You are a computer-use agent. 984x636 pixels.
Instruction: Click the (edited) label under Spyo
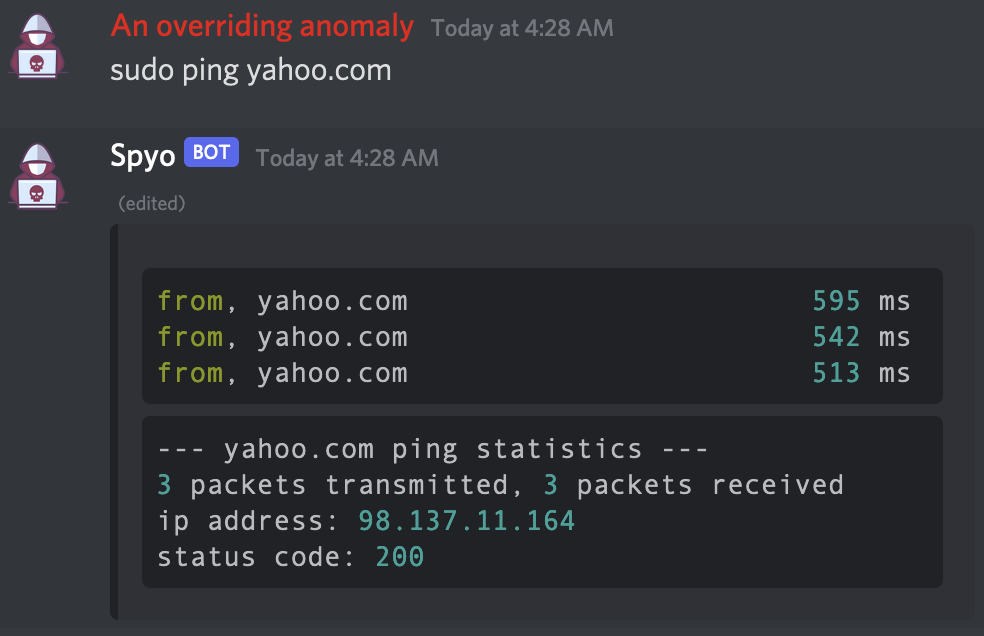point(152,204)
